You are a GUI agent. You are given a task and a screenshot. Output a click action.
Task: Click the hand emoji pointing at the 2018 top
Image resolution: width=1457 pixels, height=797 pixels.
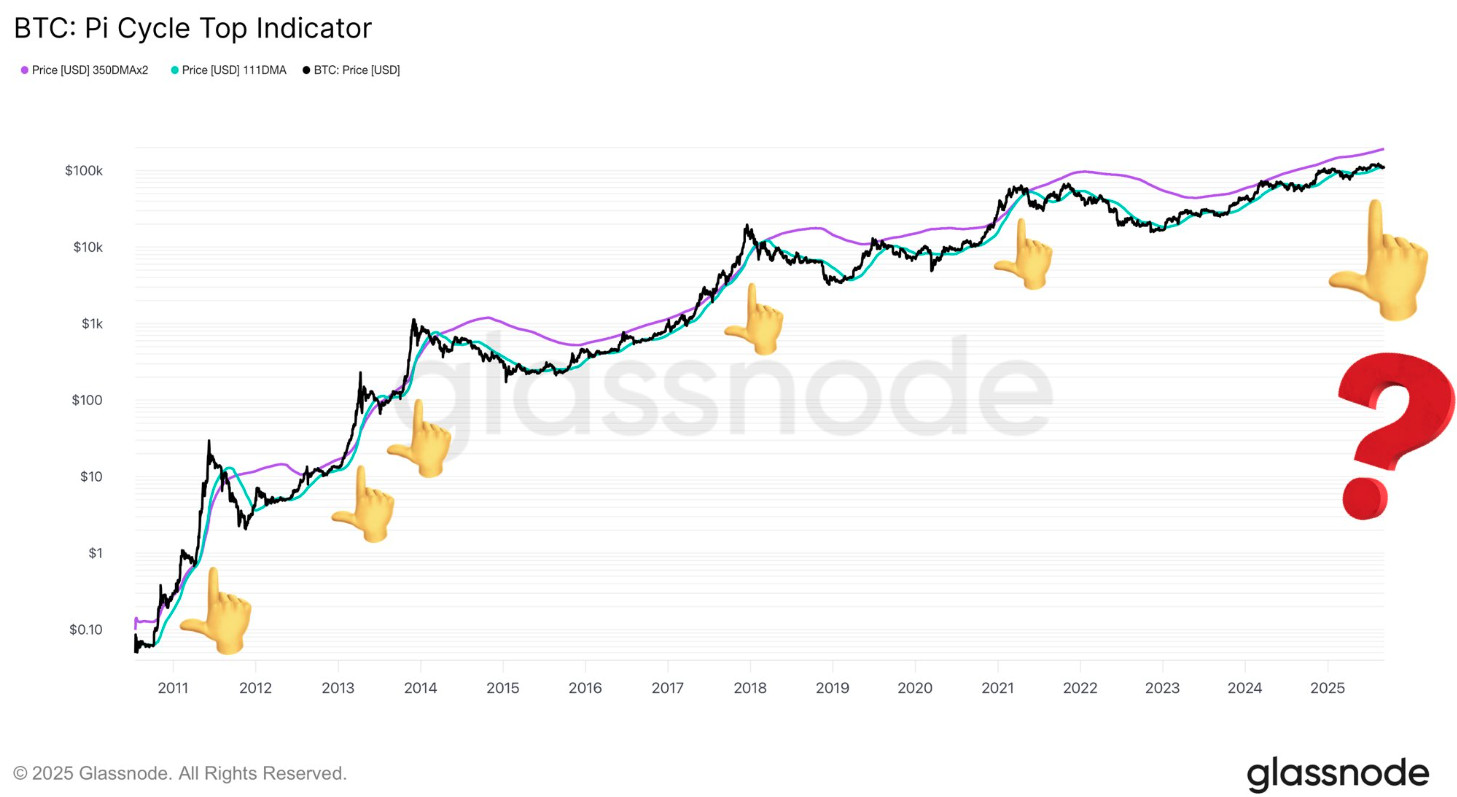click(x=755, y=320)
